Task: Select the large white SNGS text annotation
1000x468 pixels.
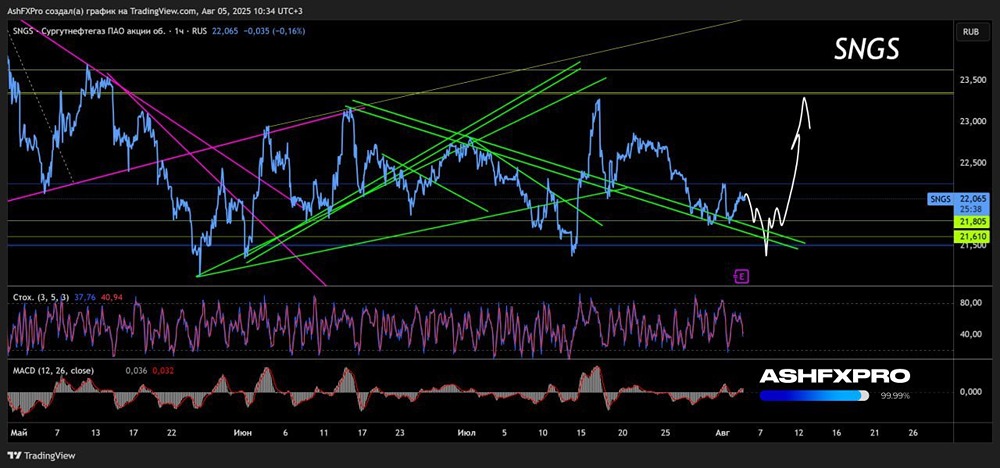Action: [x=867, y=50]
